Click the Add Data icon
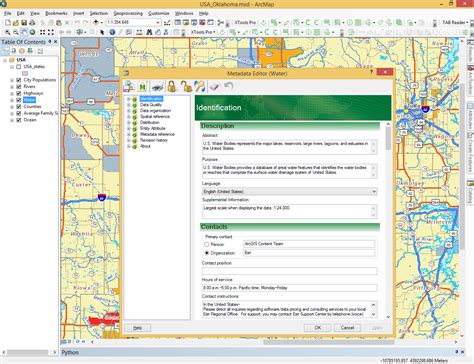This screenshot has width=474, height=364. [96, 23]
